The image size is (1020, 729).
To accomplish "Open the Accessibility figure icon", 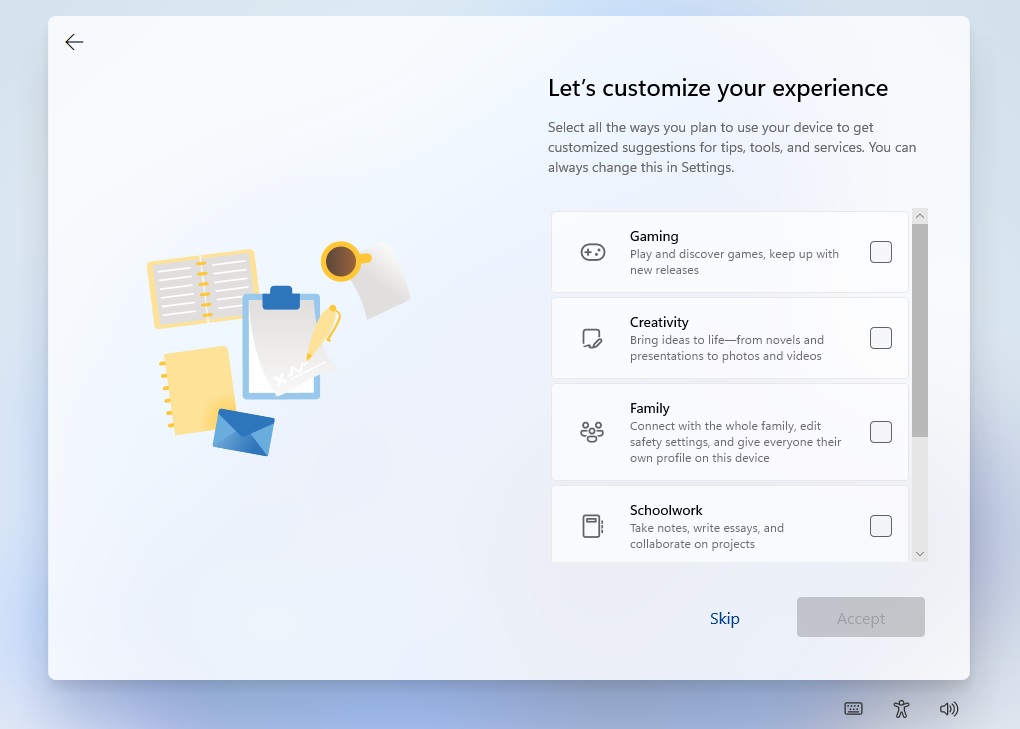I will pyautogui.click(x=901, y=709).
